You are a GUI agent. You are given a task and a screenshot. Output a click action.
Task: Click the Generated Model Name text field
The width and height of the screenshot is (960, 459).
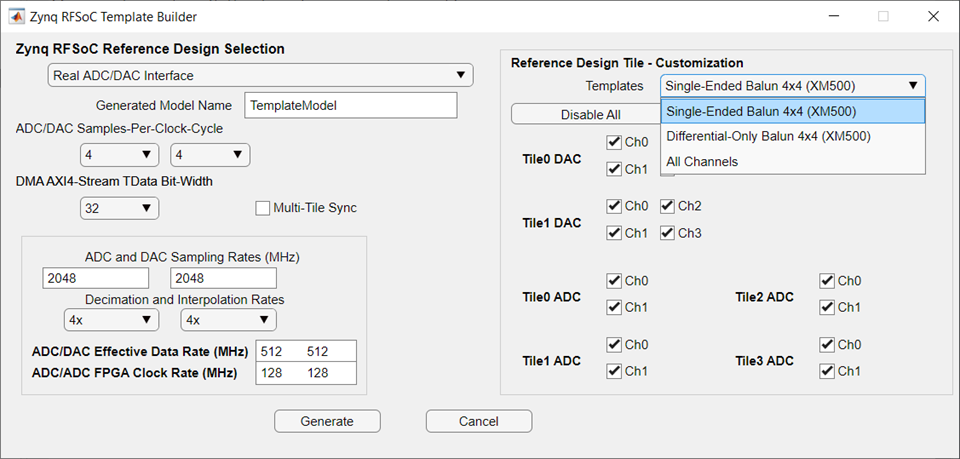[x=350, y=105]
